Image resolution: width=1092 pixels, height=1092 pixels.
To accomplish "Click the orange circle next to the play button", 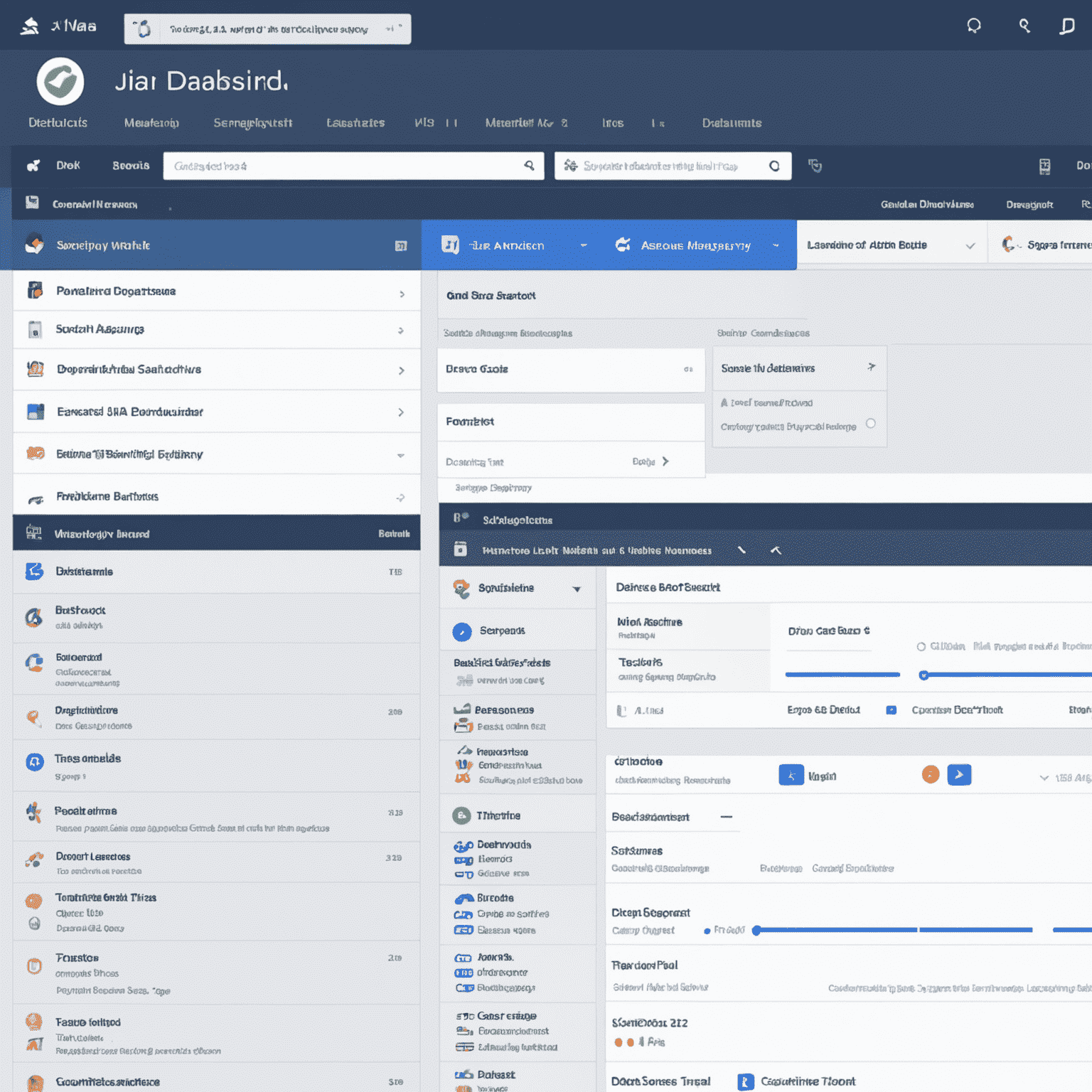I will click(931, 774).
